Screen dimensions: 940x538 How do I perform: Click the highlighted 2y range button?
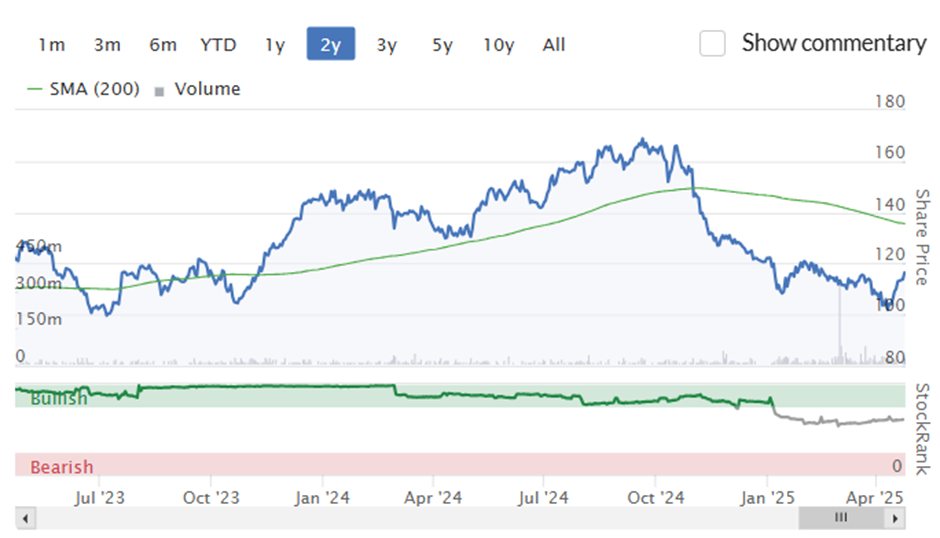[x=331, y=44]
